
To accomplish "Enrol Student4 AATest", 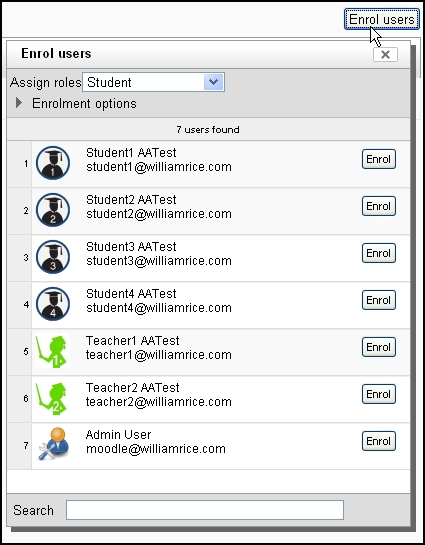I will coord(378,300).
